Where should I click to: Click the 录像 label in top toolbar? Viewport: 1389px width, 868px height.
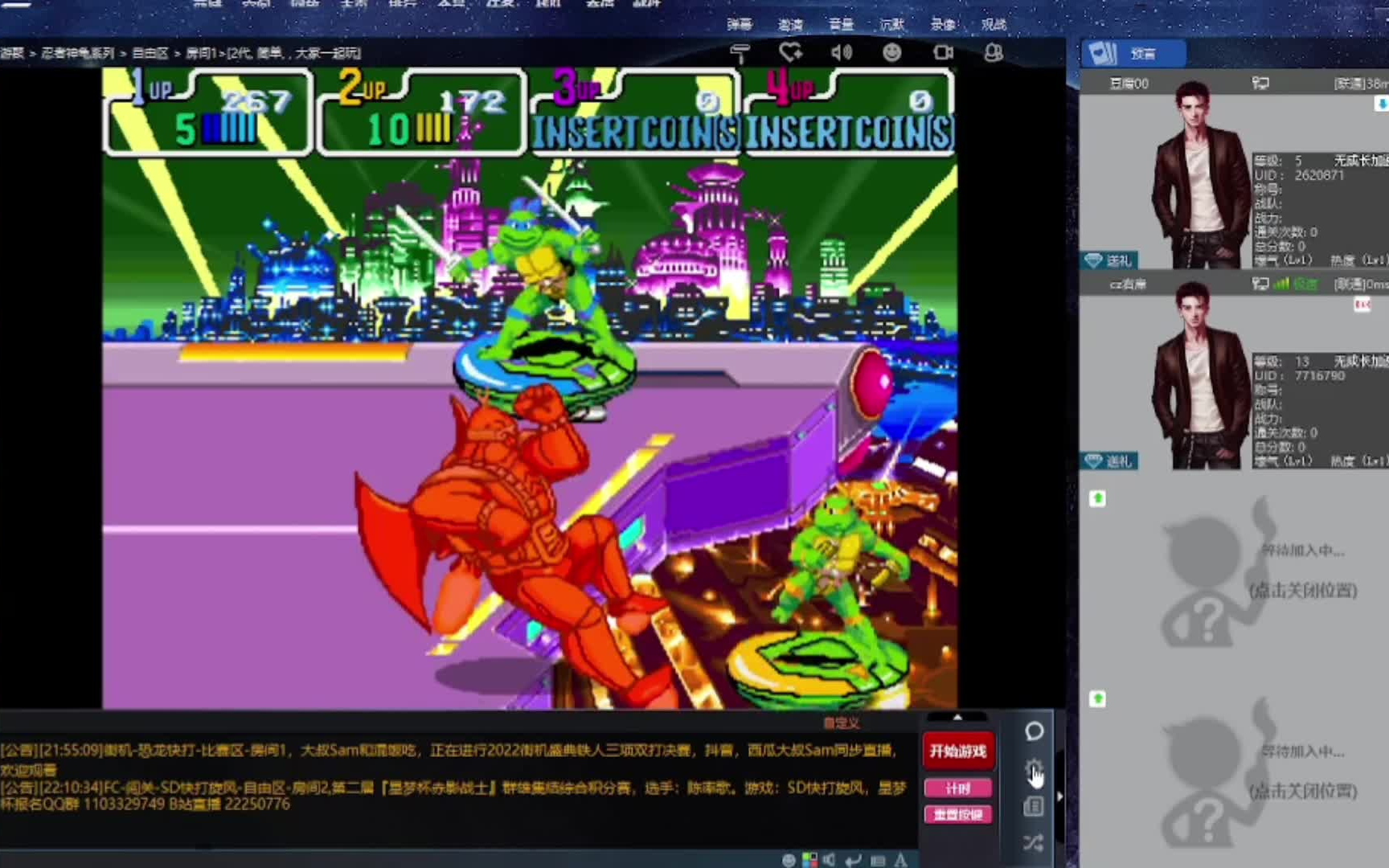[943, 24]
